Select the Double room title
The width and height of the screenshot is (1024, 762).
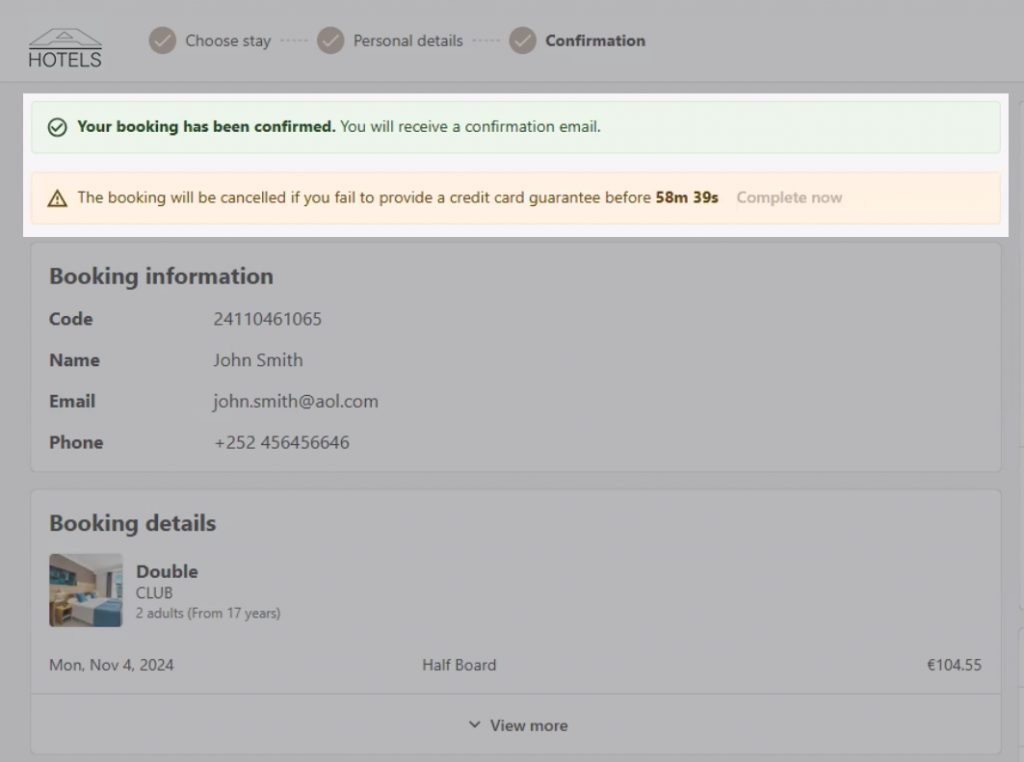click(167, 571)
